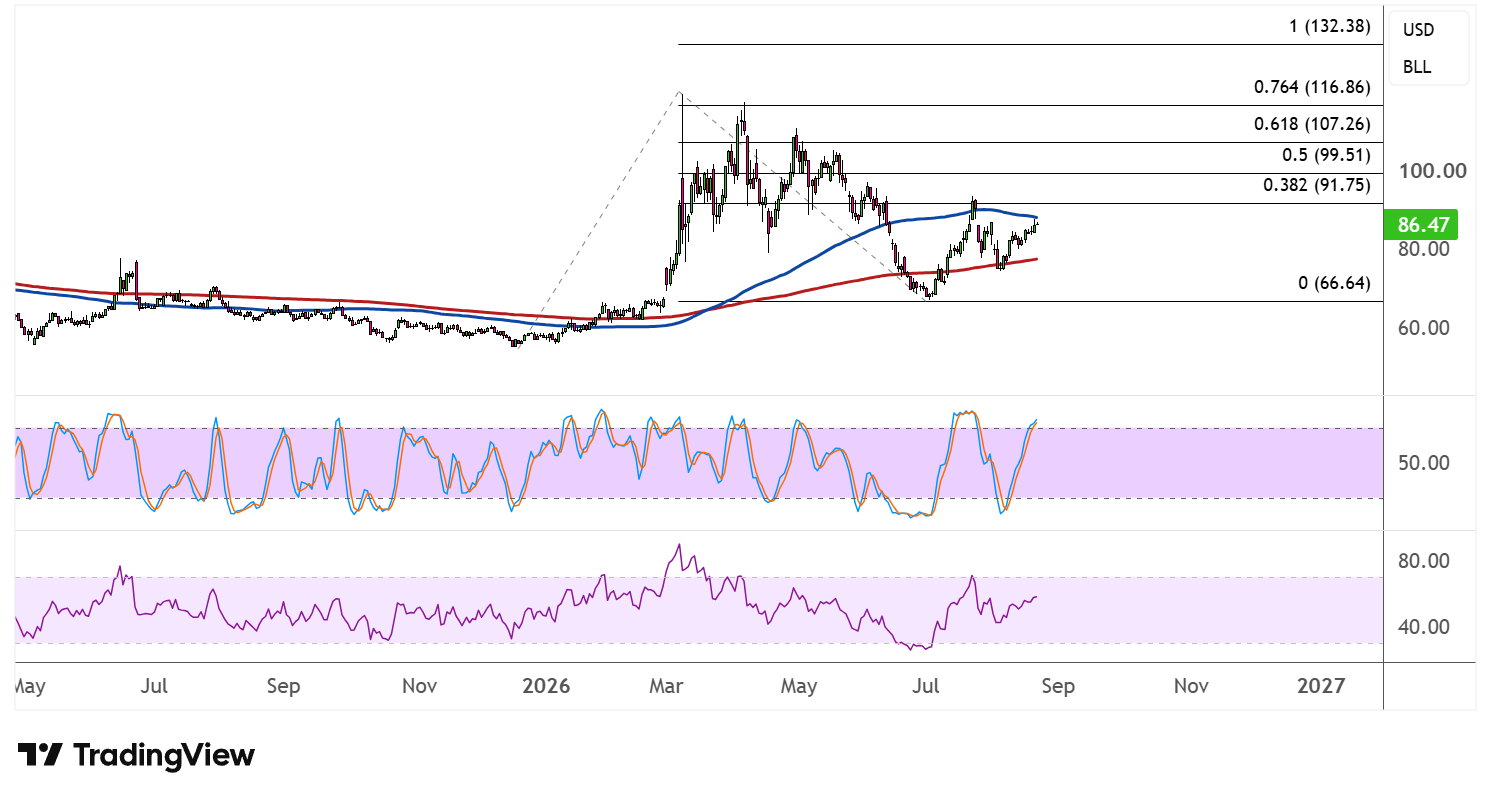Click the 0.764 (116.86) Fibonacci label
1491x800 pixels.
[x=1312, y=88]
